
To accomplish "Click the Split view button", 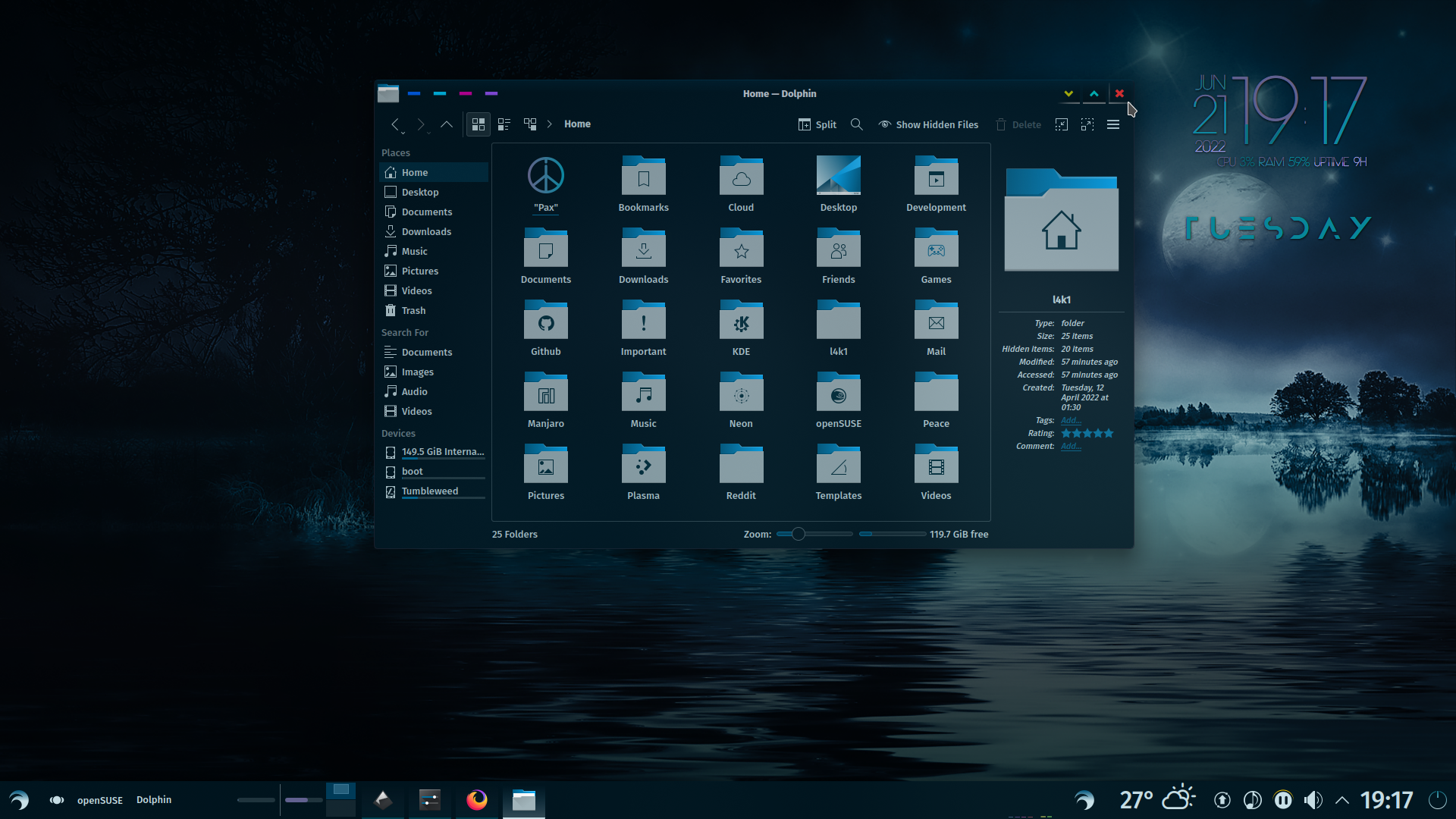I will [x=817, y=124].
